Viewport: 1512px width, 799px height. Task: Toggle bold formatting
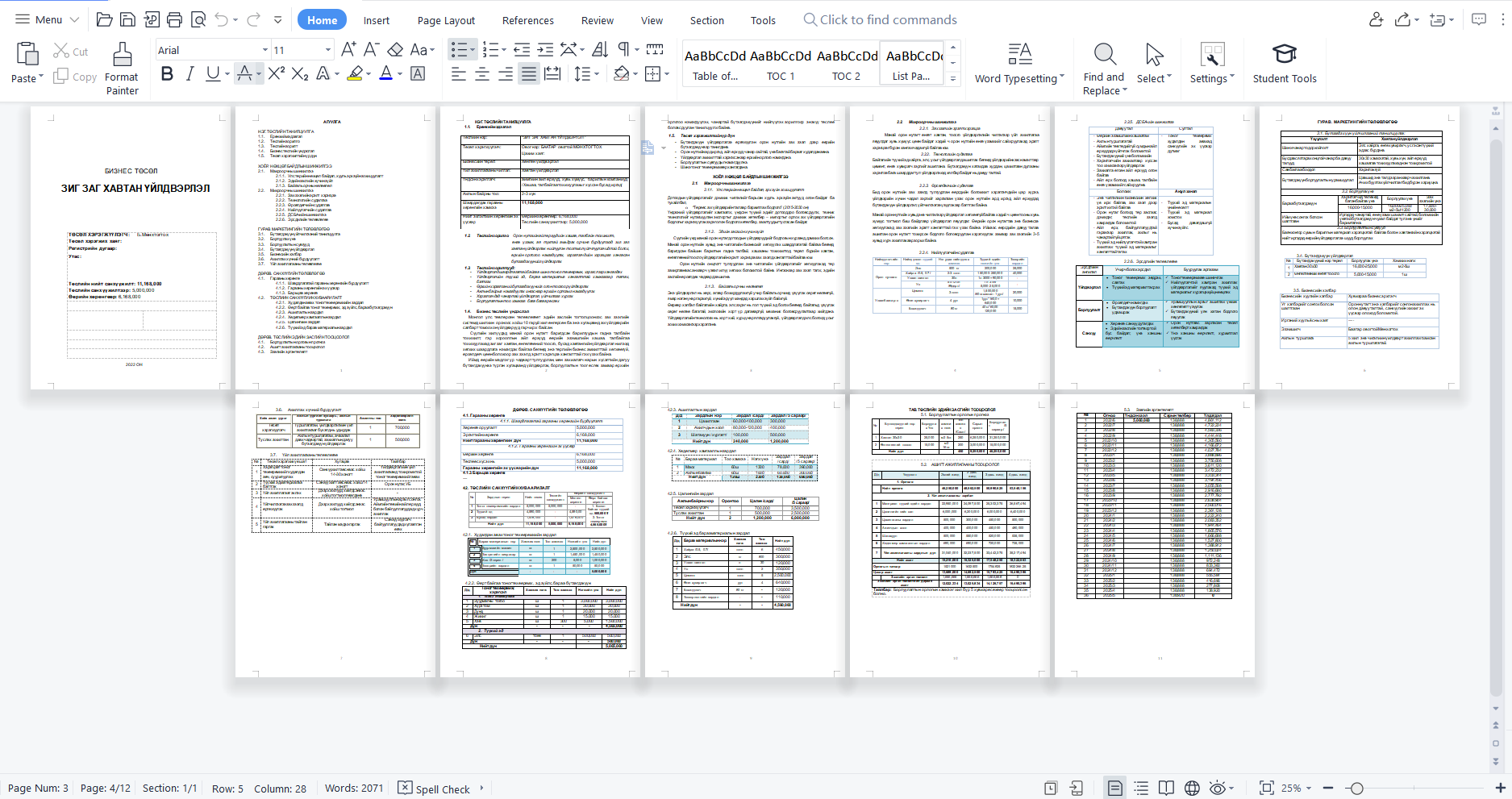tap(167, 74)
